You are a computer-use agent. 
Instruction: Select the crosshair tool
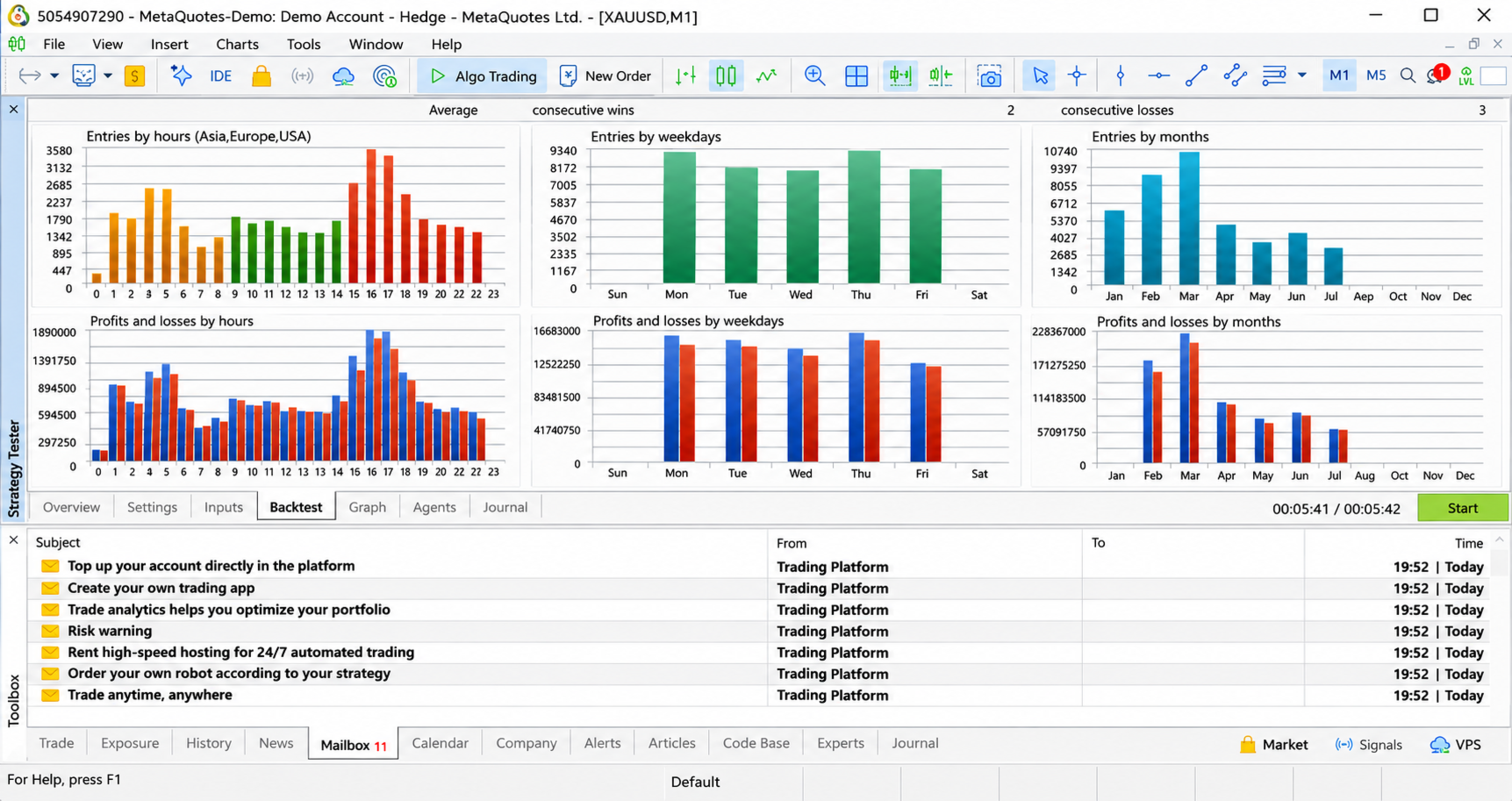click(1077, 76)
